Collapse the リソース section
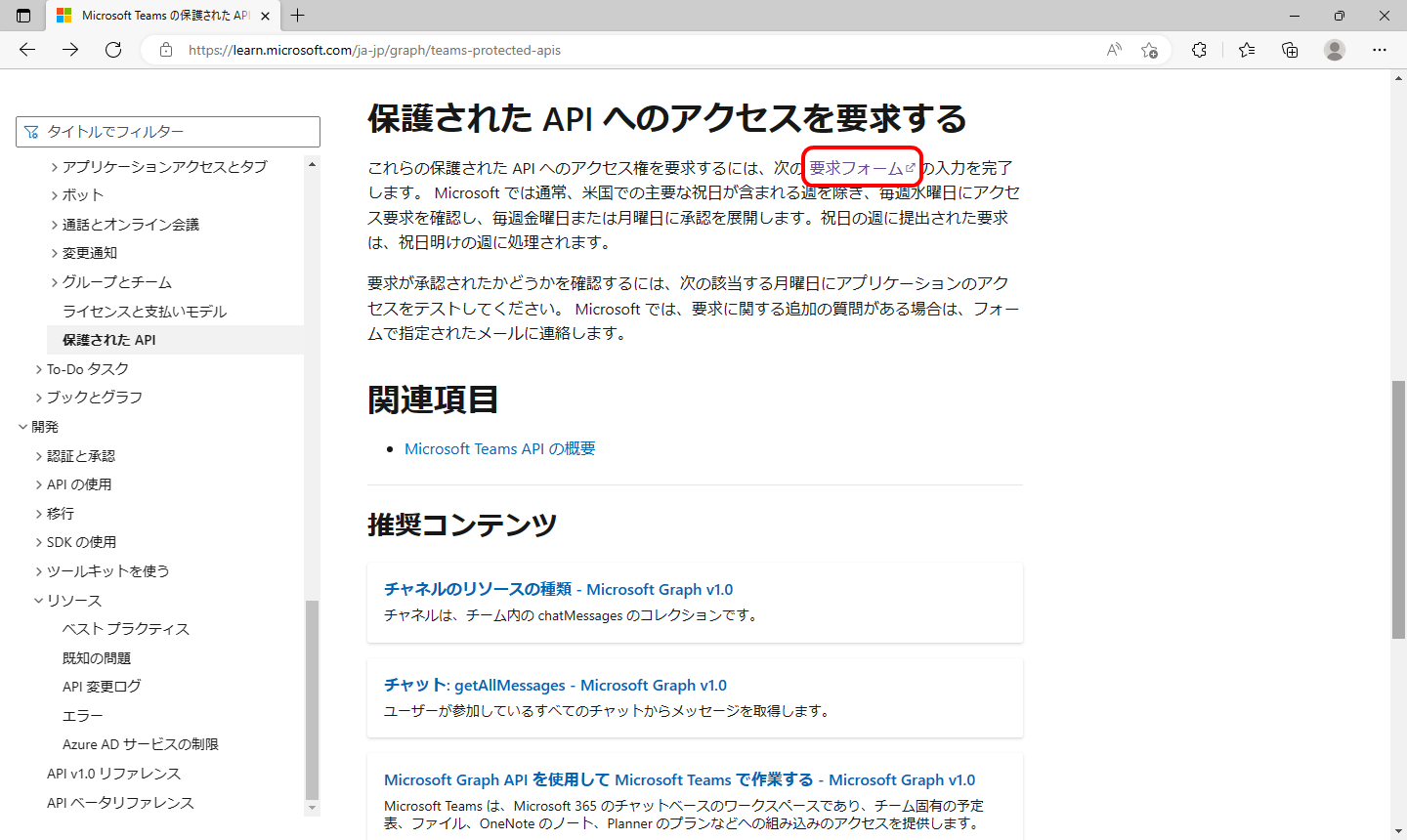The image size is (1407, 840). [x=39, y=601]
